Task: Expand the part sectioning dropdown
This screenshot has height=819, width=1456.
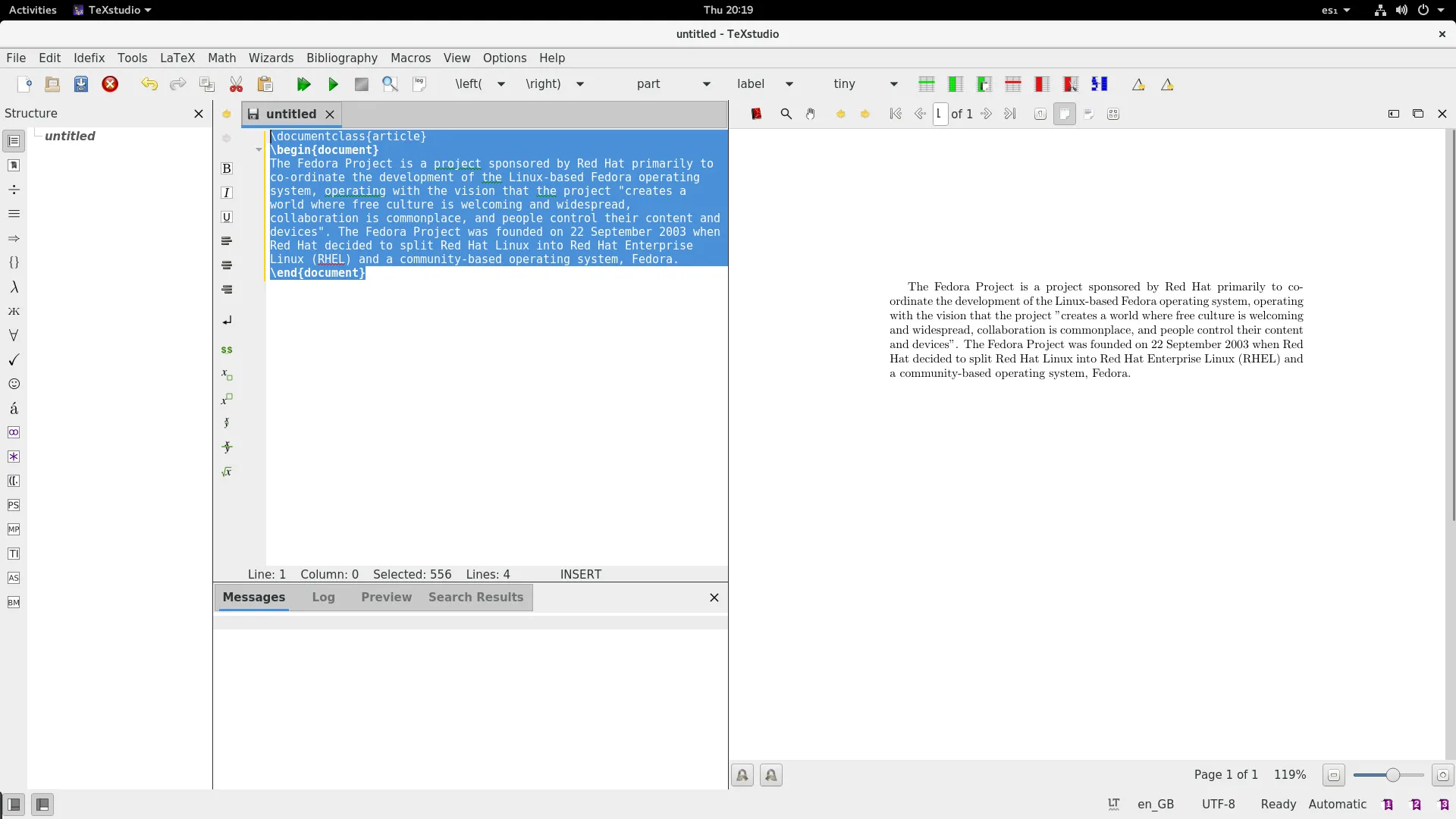Action: [x=706, y=84]
